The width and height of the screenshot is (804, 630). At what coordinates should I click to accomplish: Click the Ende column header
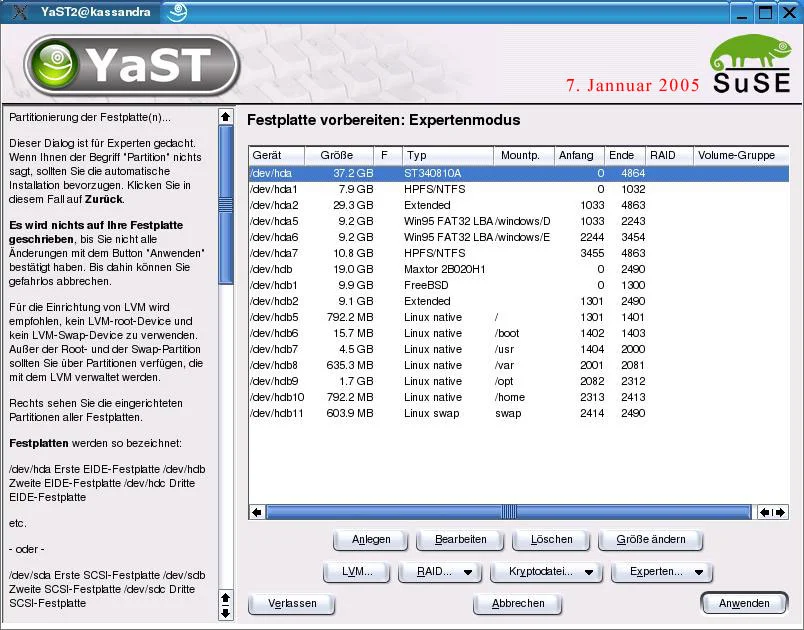[625, 155]
